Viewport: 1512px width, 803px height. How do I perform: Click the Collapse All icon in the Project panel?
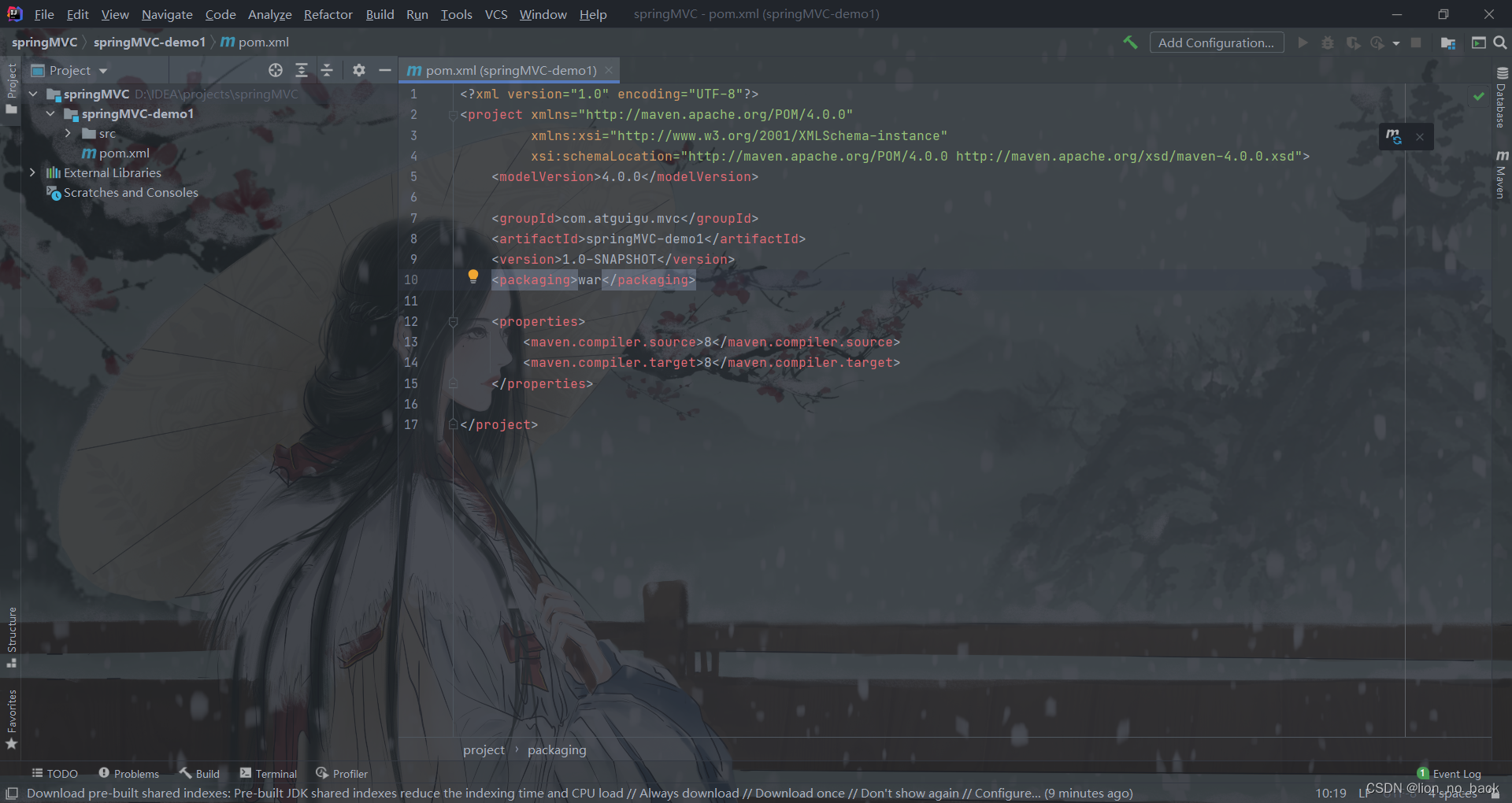(x=327, y=70)
